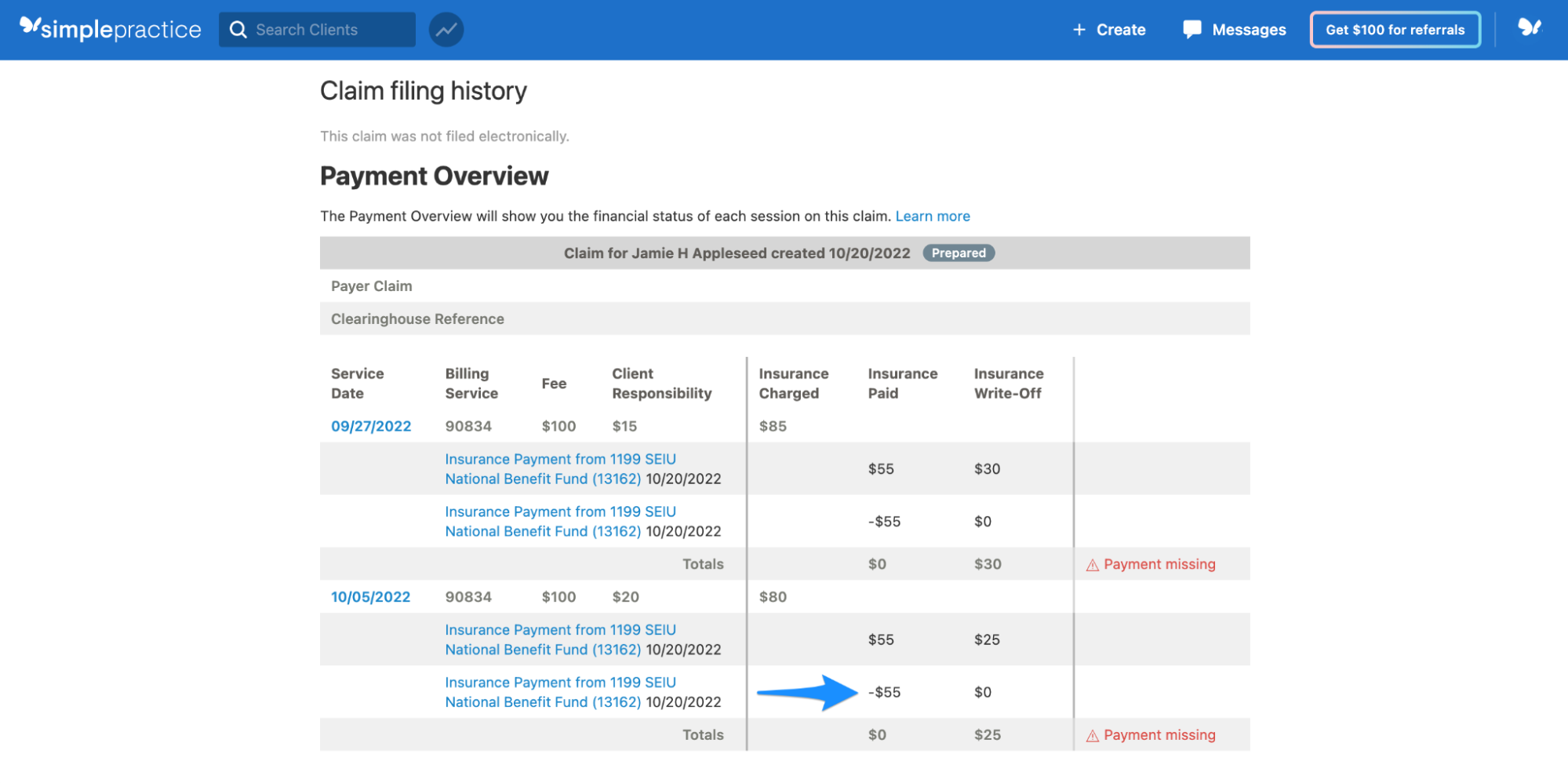The width and height of the screenshot is (1568, 783).
Task: Open the -$55 insurance payment under 10/05/2022
Action: (560, 692)
